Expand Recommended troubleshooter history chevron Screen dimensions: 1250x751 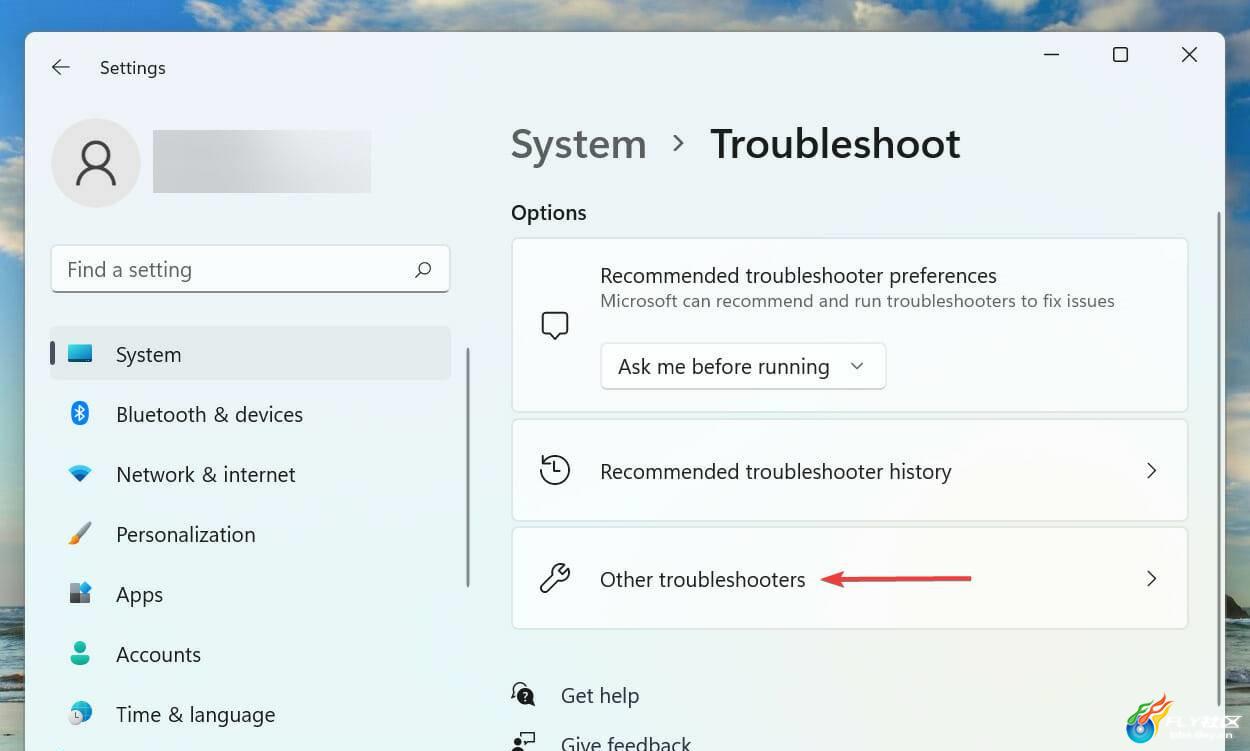(x=1152, y=470)
